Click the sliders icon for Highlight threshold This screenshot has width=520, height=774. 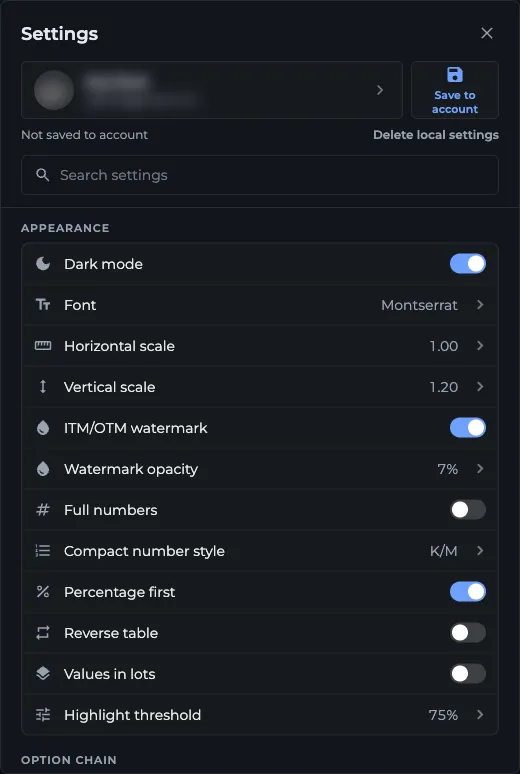(43, 715)
